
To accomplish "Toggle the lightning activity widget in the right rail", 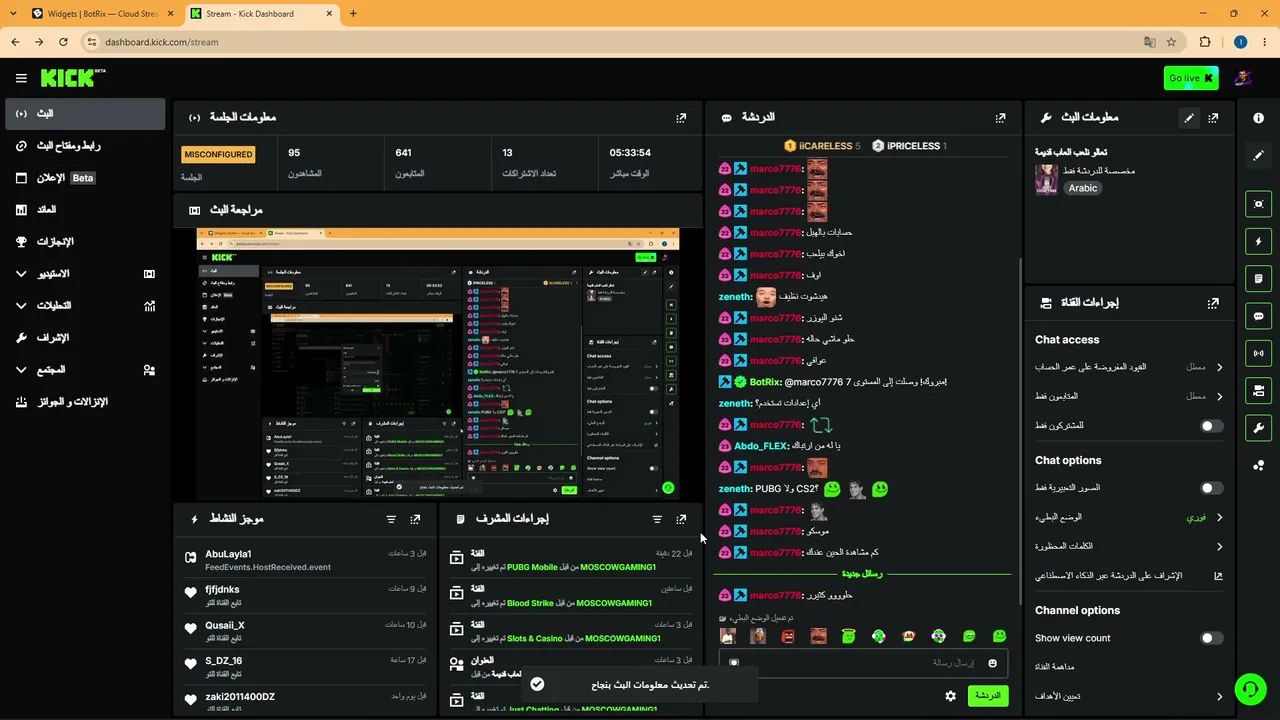I will coord(1258,241).
